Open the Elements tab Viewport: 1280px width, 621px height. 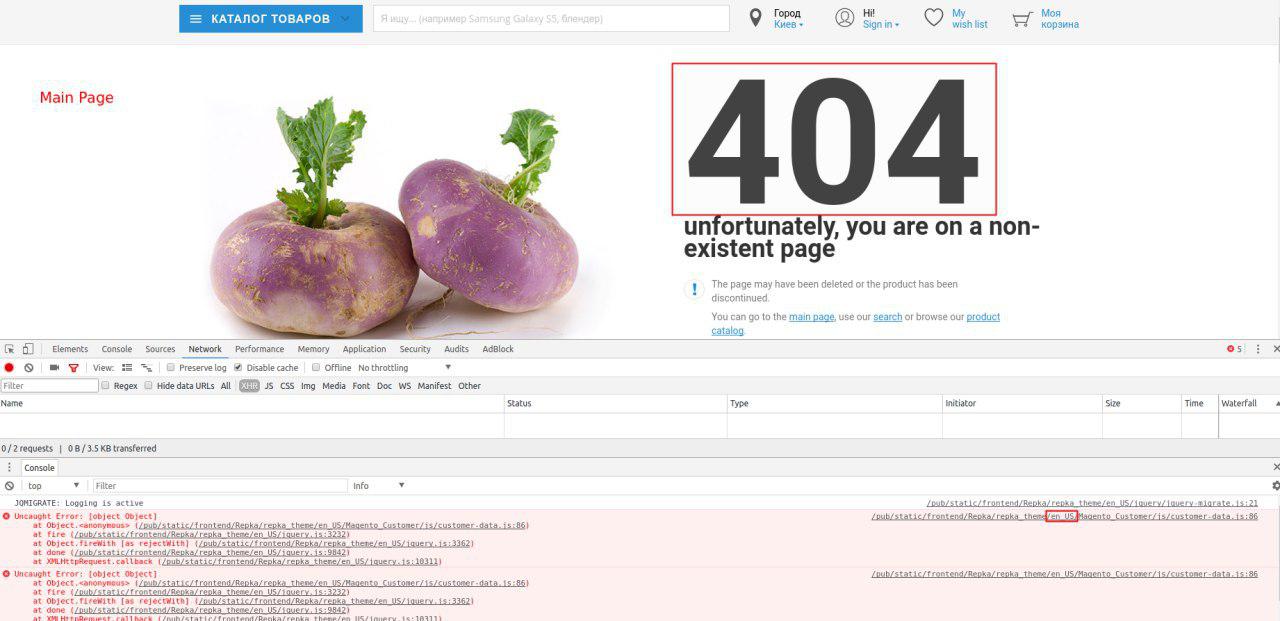pos(70,349)
